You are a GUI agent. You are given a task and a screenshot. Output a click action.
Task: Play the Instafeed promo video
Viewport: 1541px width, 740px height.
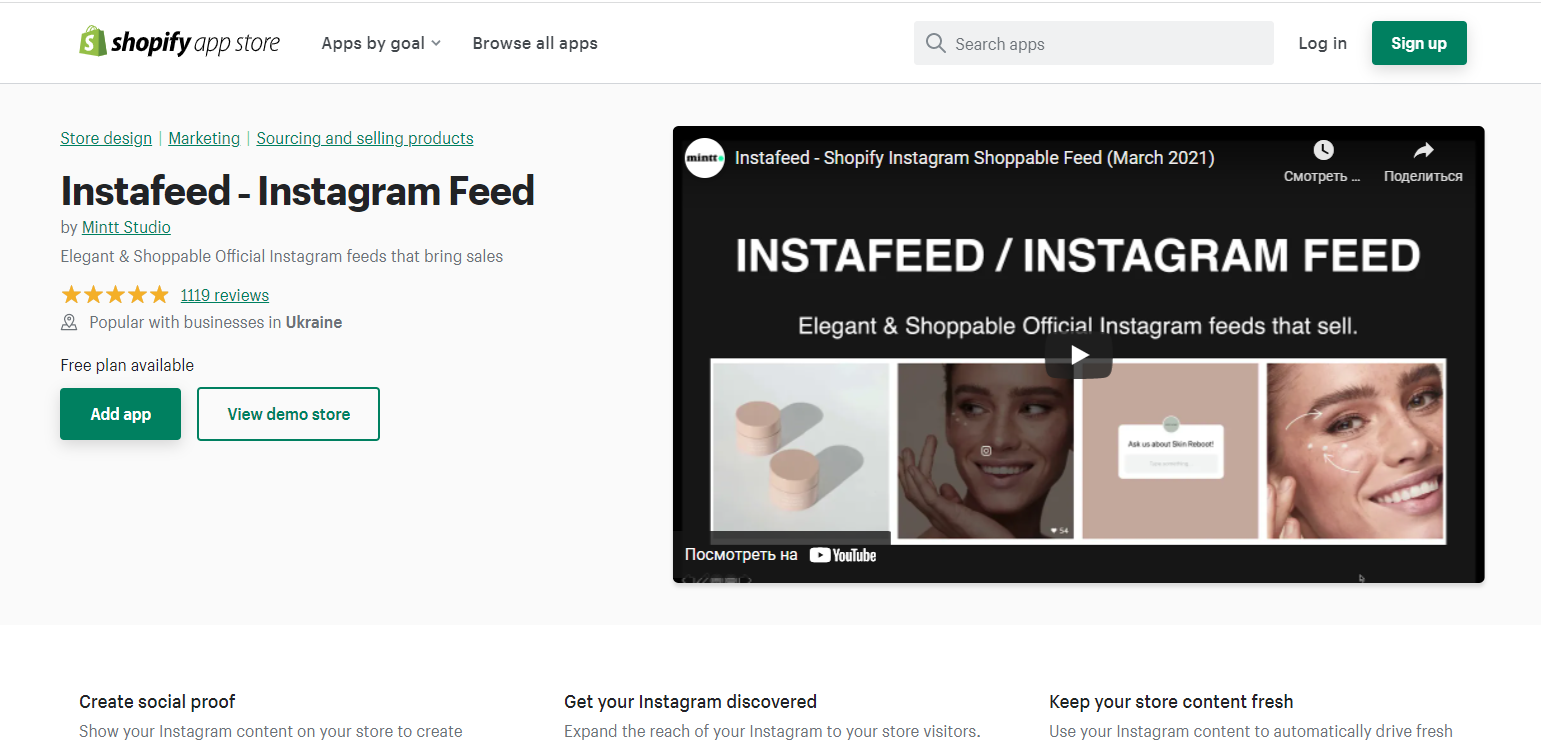1078,354
